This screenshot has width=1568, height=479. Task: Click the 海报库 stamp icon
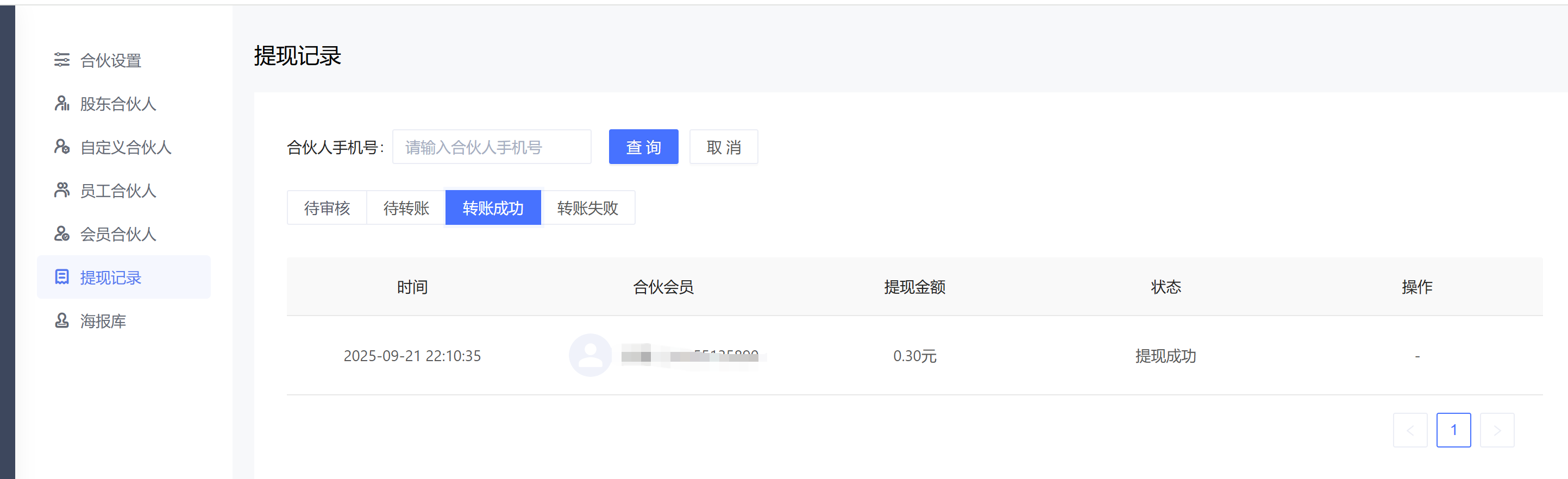61,321
